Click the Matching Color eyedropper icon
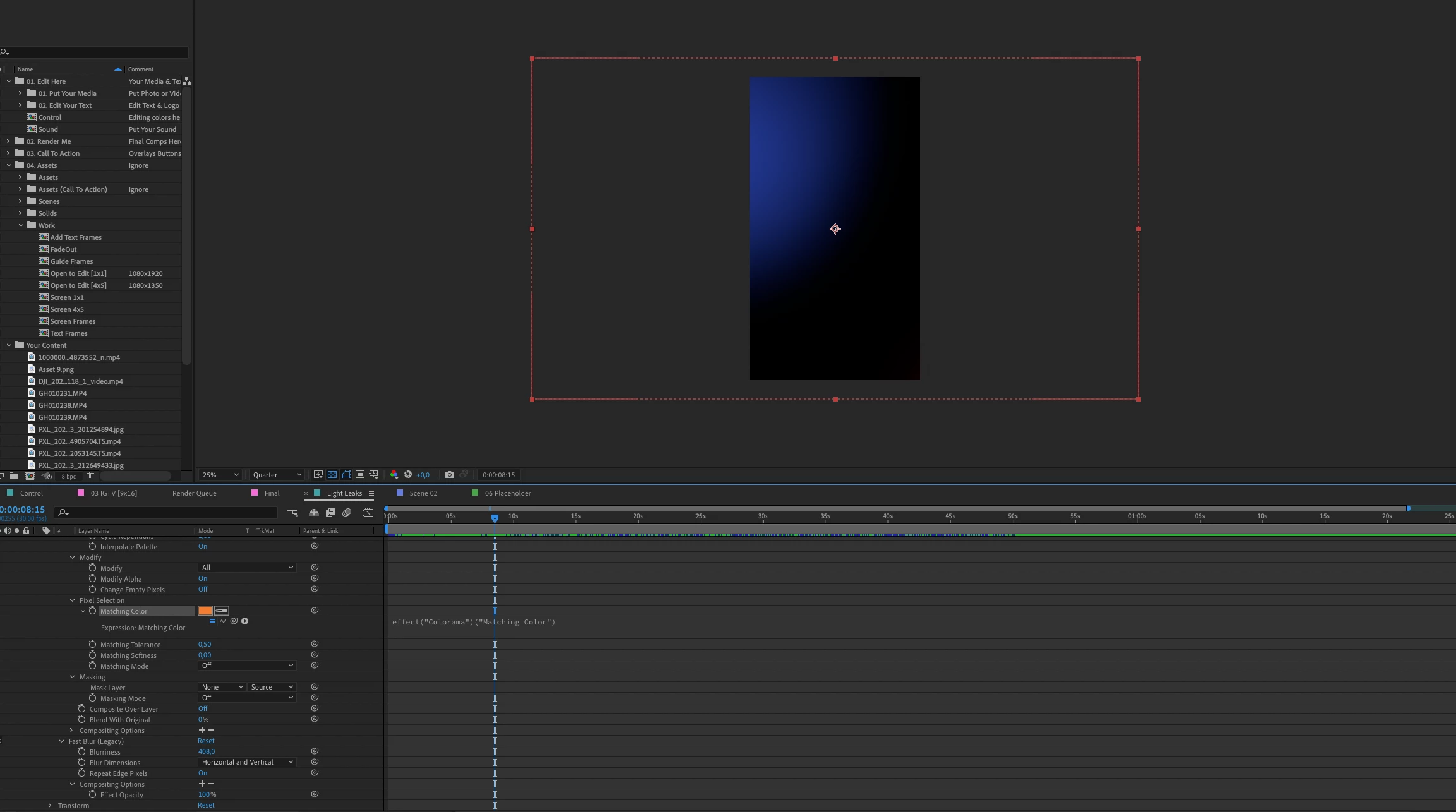Screen dimensions: 1456x812 (x=222, y=611)
